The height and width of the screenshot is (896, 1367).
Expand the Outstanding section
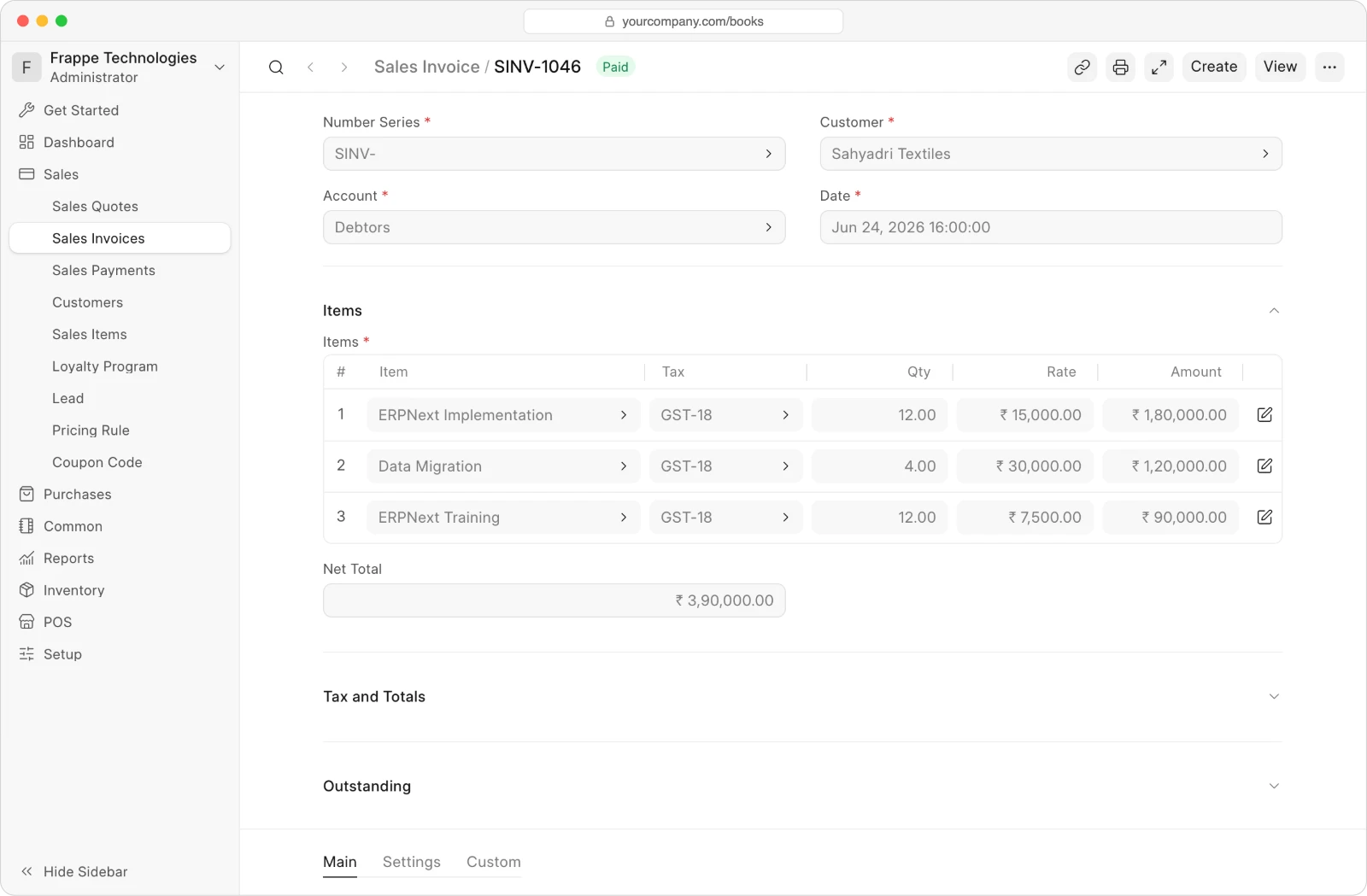(802, 786)
